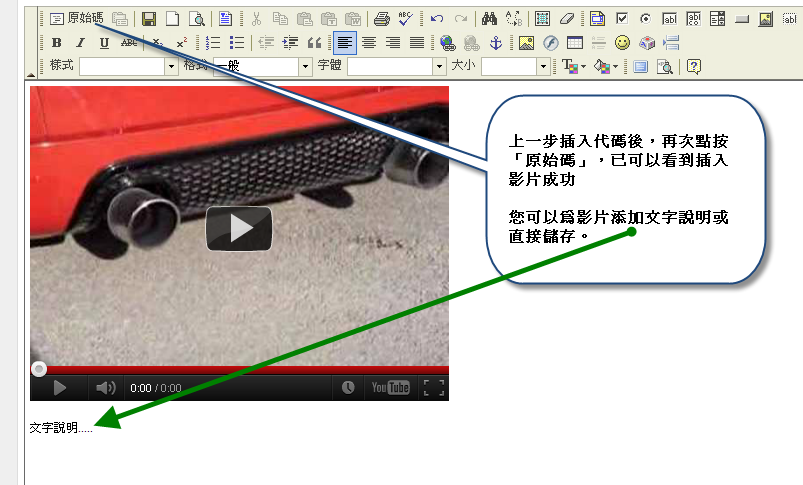Click the Save icon in toolbar

point(149,18)
